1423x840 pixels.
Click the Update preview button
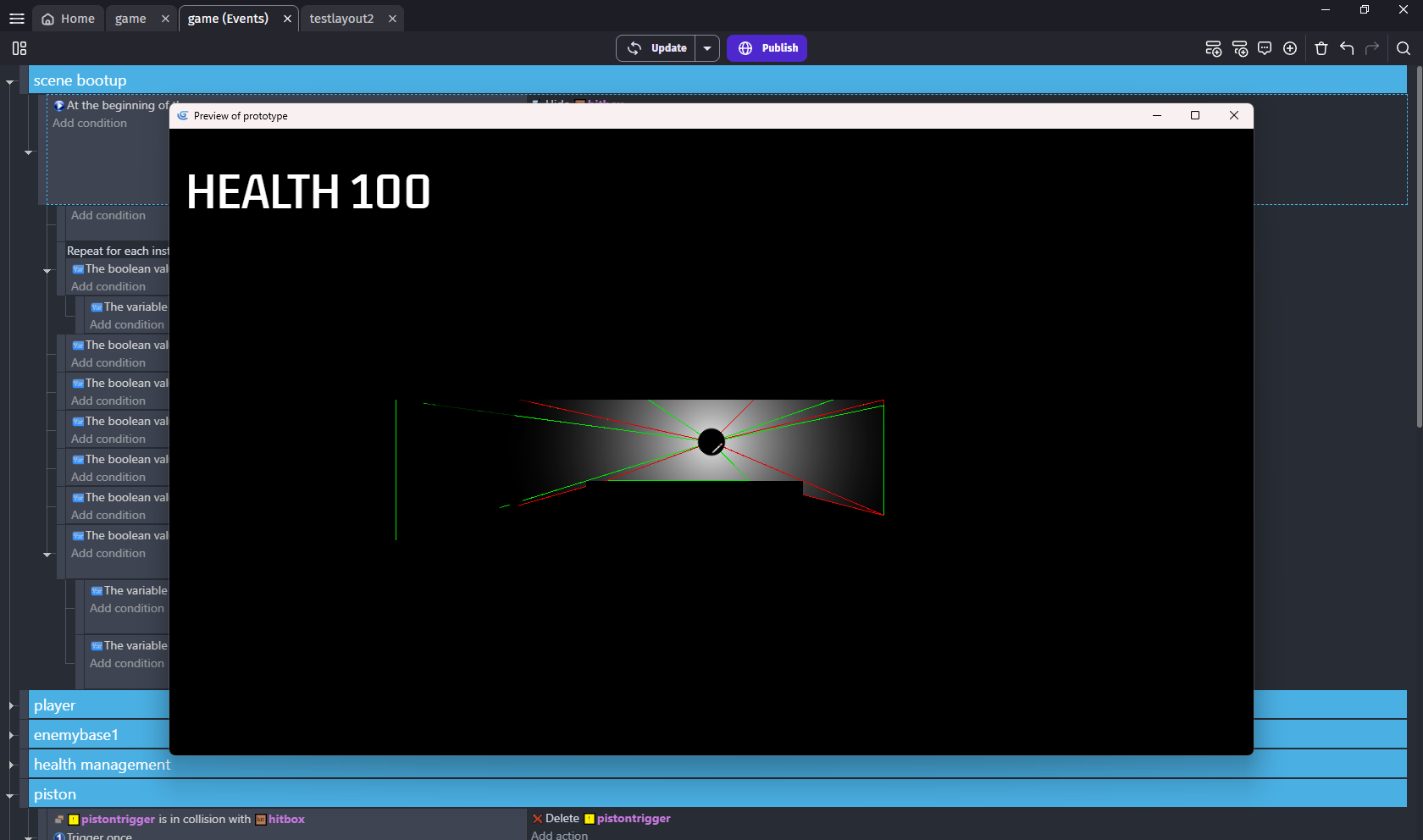click(x=656, y=48)
